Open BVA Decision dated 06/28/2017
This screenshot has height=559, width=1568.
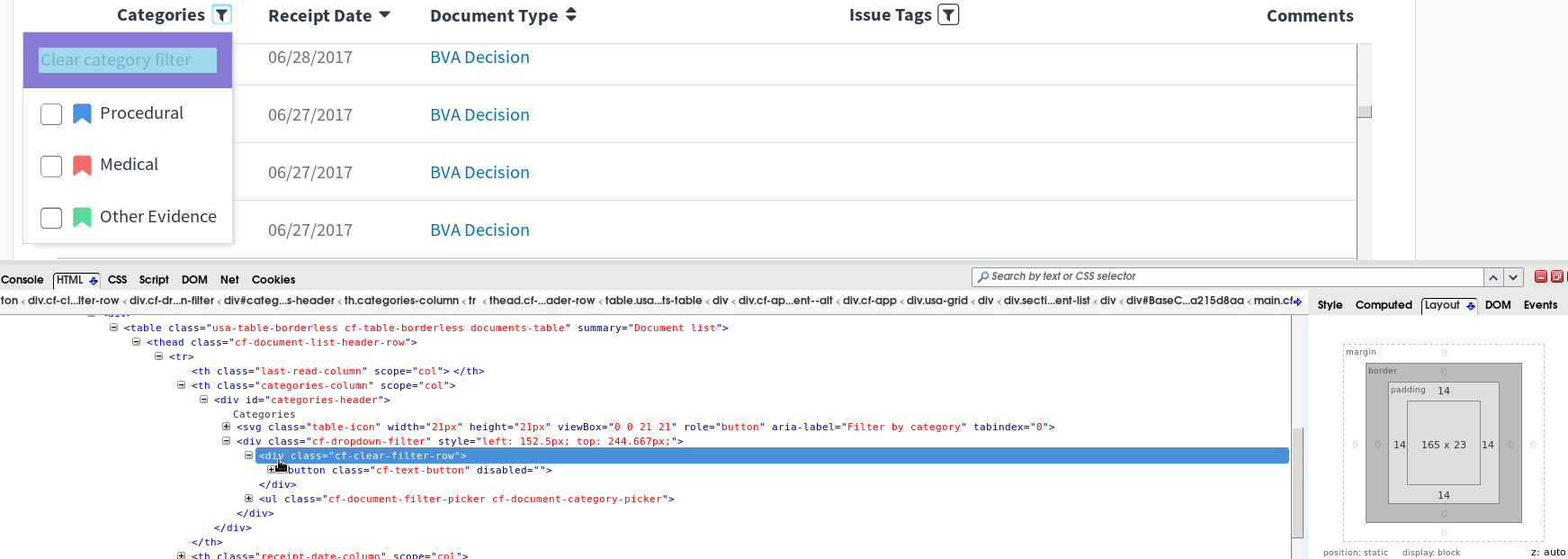pos(479,58)
